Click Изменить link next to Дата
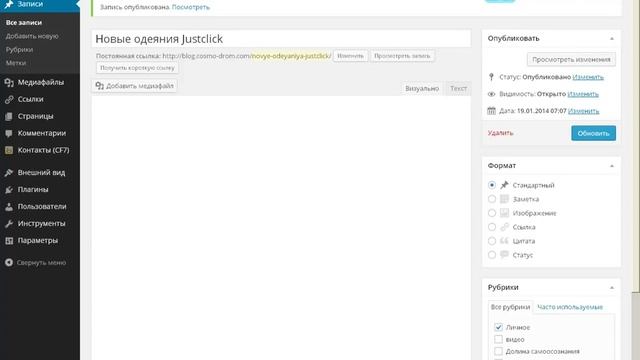 (584, 111)
